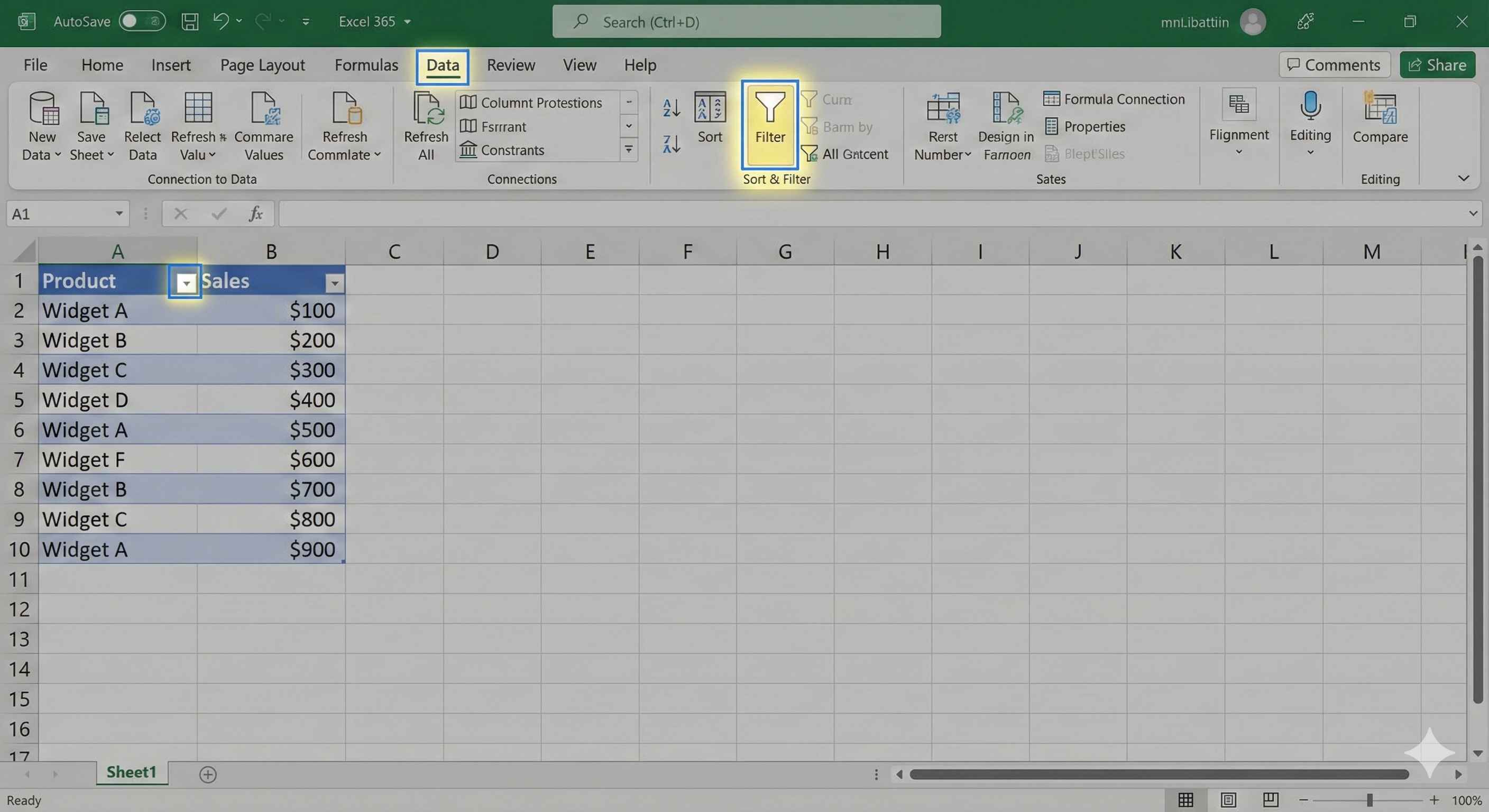
Task: Click the Refresh All icon
Action: [x=427, y=109]
